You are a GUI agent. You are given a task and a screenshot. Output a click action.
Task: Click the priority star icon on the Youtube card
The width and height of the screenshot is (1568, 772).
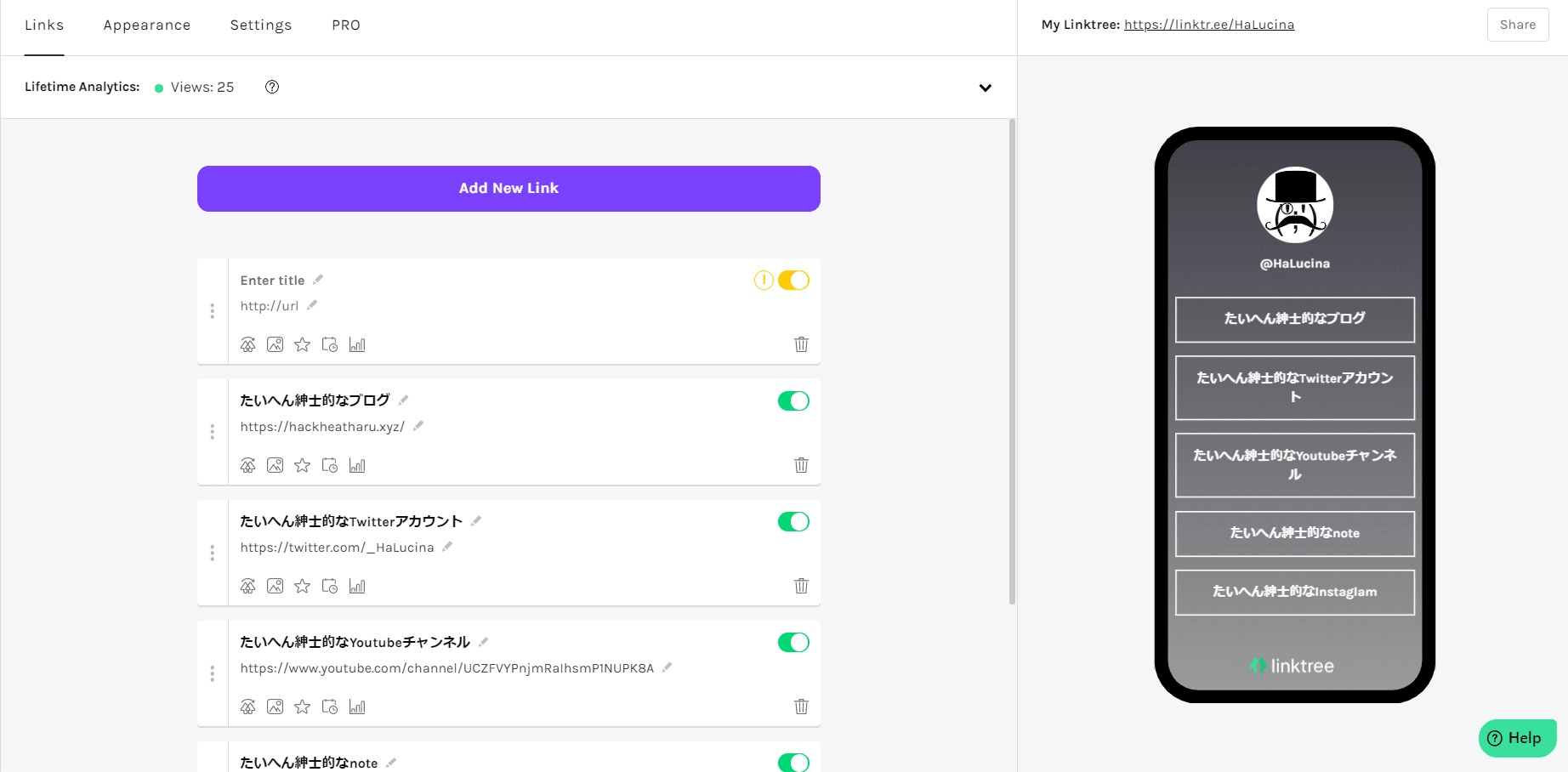pos(302,707)
